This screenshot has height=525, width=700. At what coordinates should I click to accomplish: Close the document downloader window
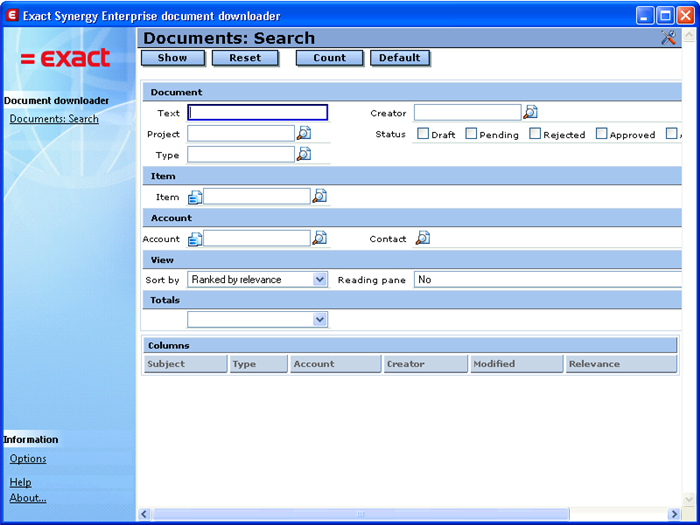(685, 16)
